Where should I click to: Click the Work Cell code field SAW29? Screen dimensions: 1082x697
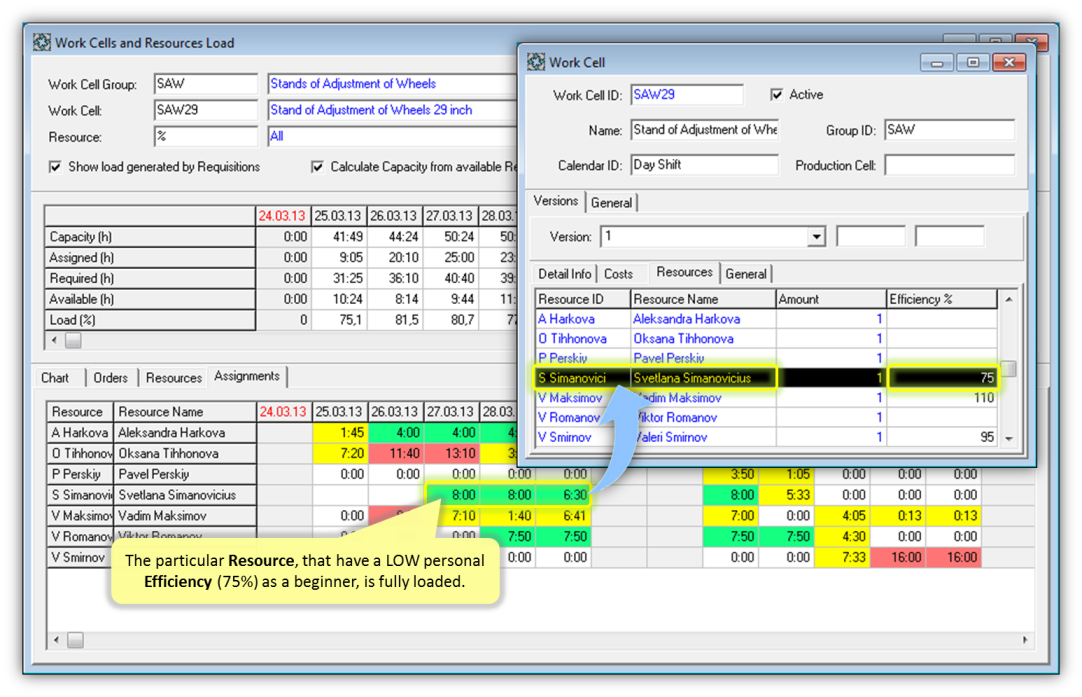click(x=206, y=110)
